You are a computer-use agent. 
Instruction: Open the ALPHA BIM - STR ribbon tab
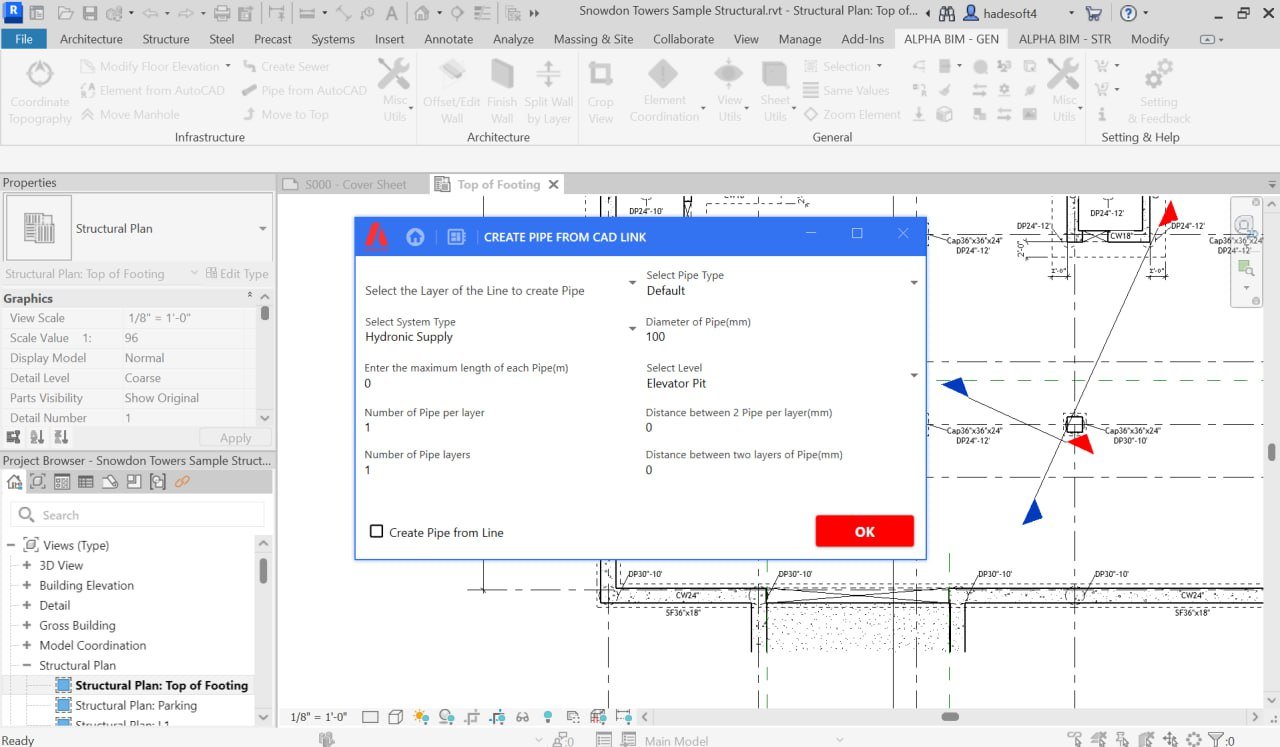click(1065, 39)
